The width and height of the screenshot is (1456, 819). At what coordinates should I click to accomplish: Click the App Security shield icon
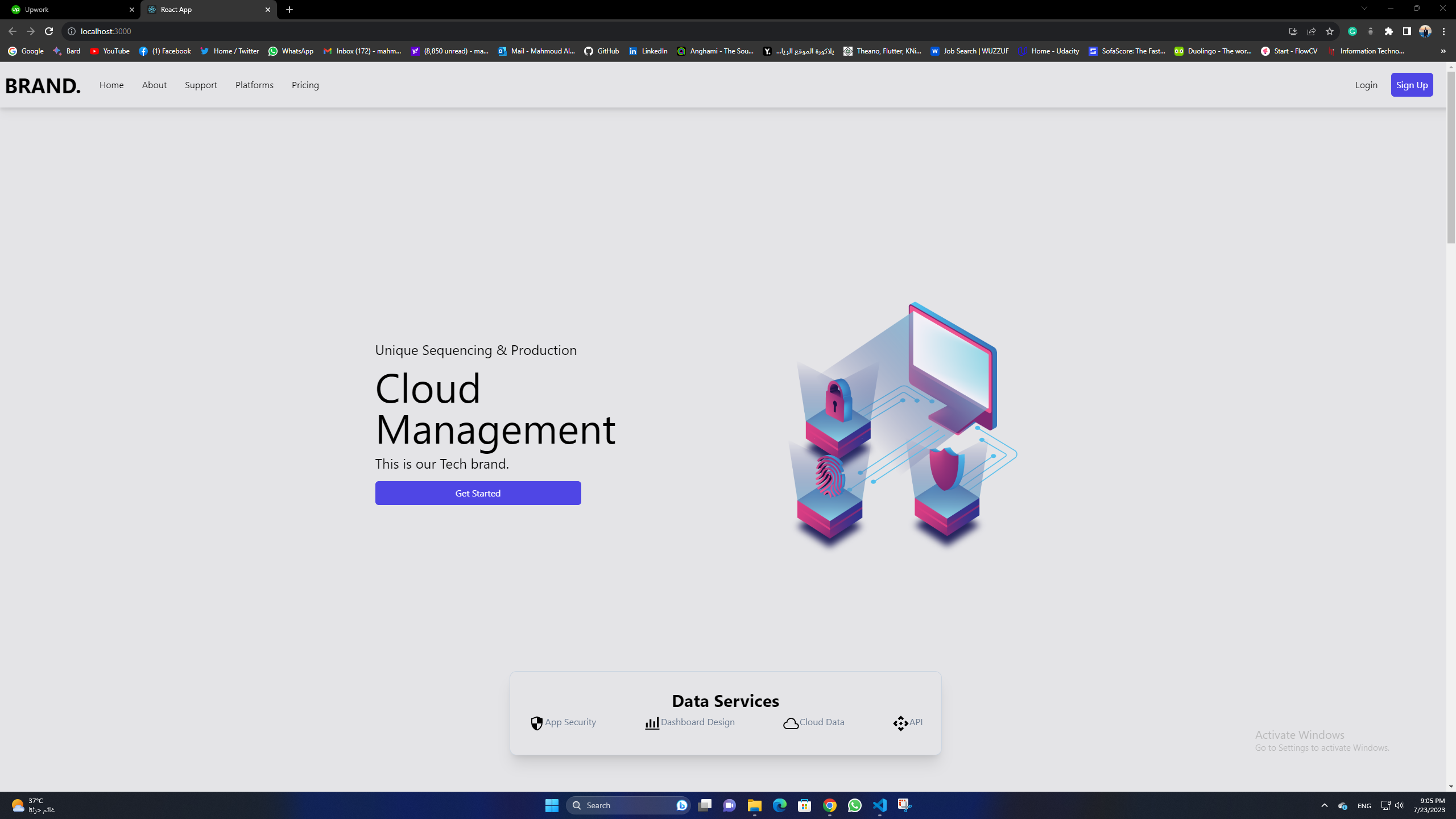coord(536,723)
